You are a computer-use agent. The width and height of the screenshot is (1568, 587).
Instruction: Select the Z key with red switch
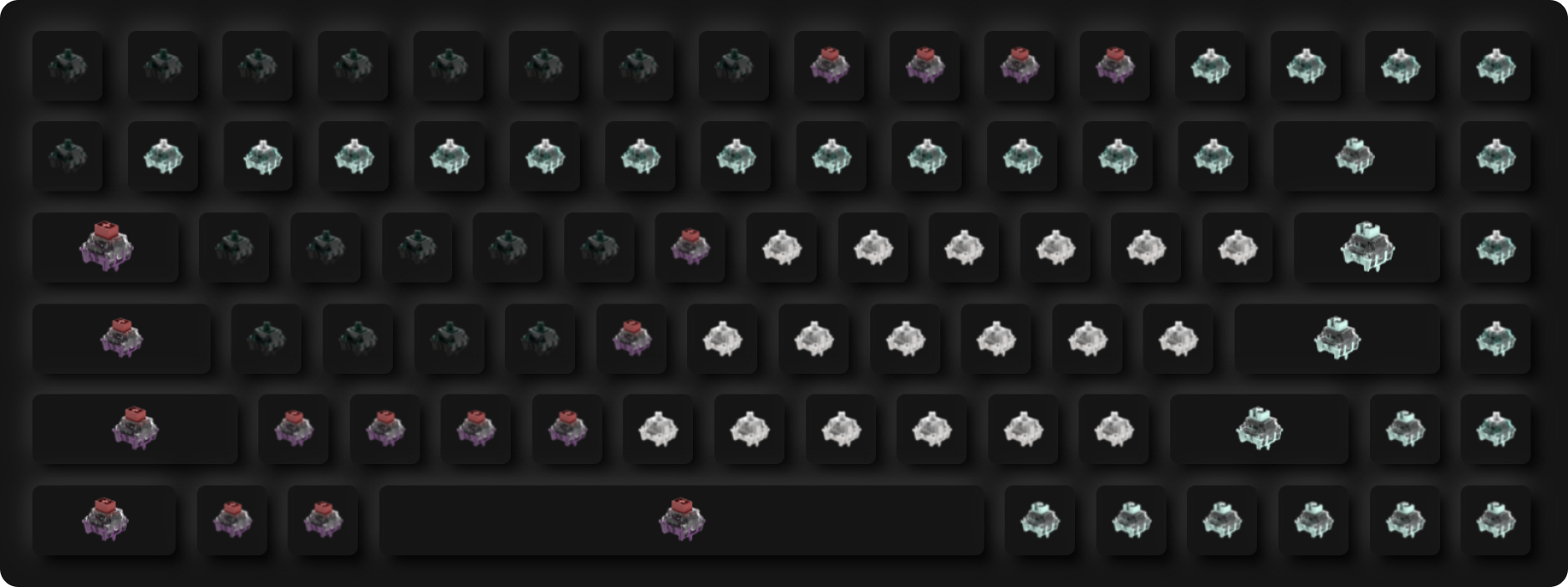click(293, 429)
